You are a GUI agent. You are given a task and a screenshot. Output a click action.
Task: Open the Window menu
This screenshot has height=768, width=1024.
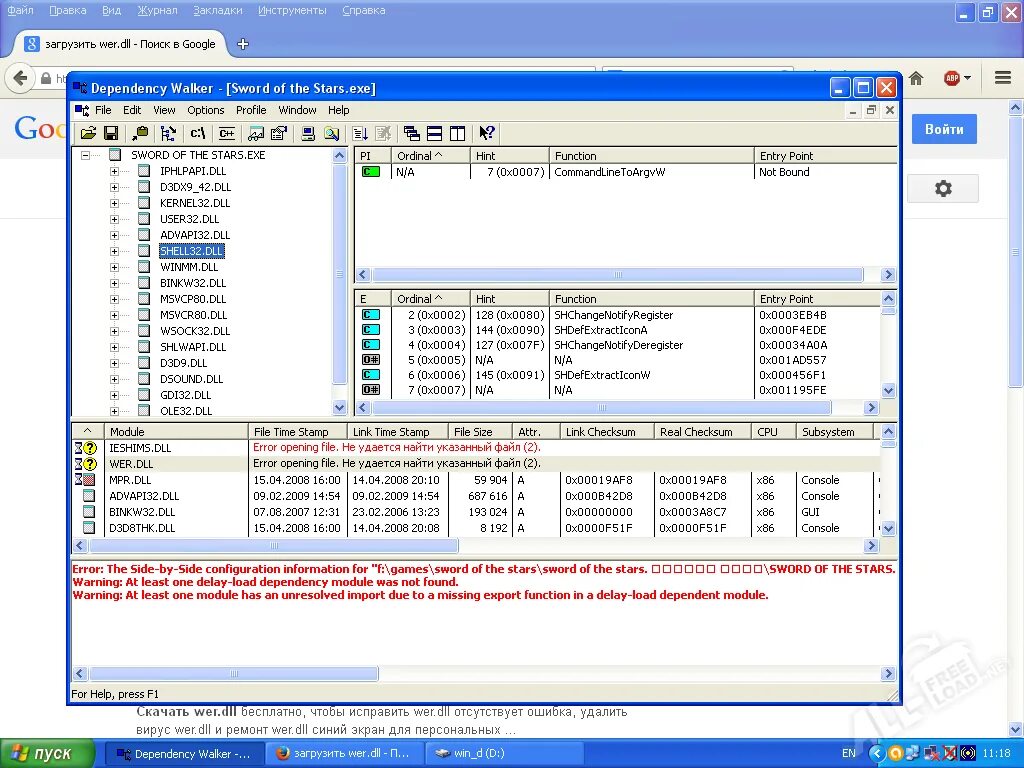[x=297, y=110]
